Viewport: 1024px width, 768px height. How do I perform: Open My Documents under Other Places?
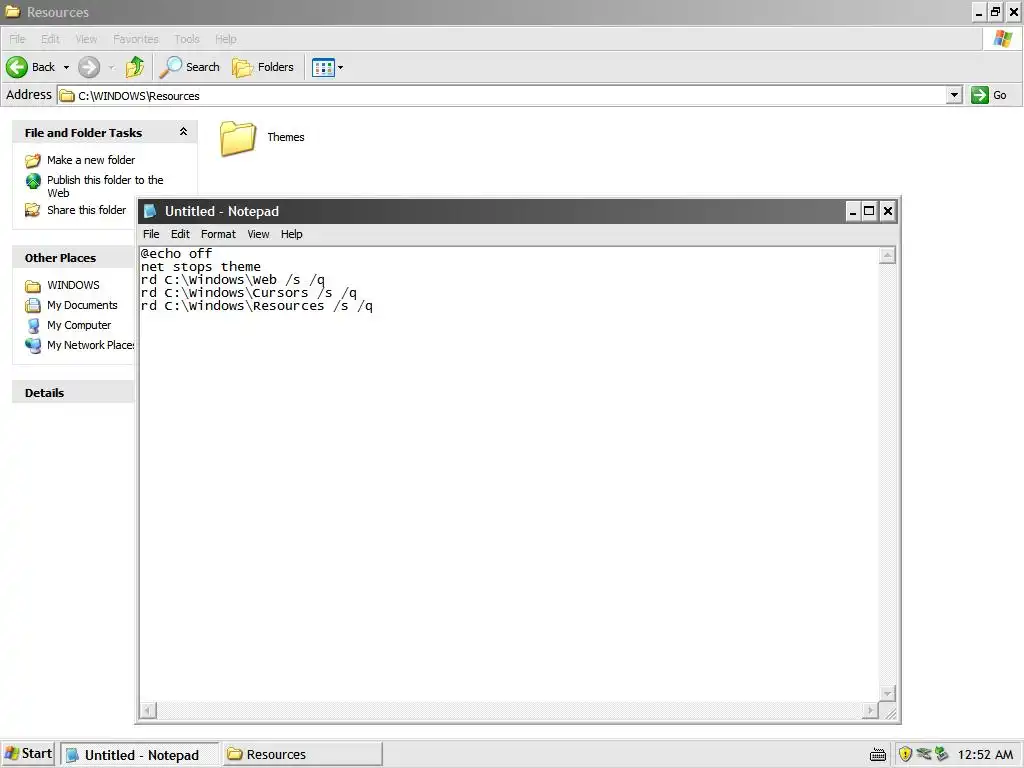coord(82,305)
